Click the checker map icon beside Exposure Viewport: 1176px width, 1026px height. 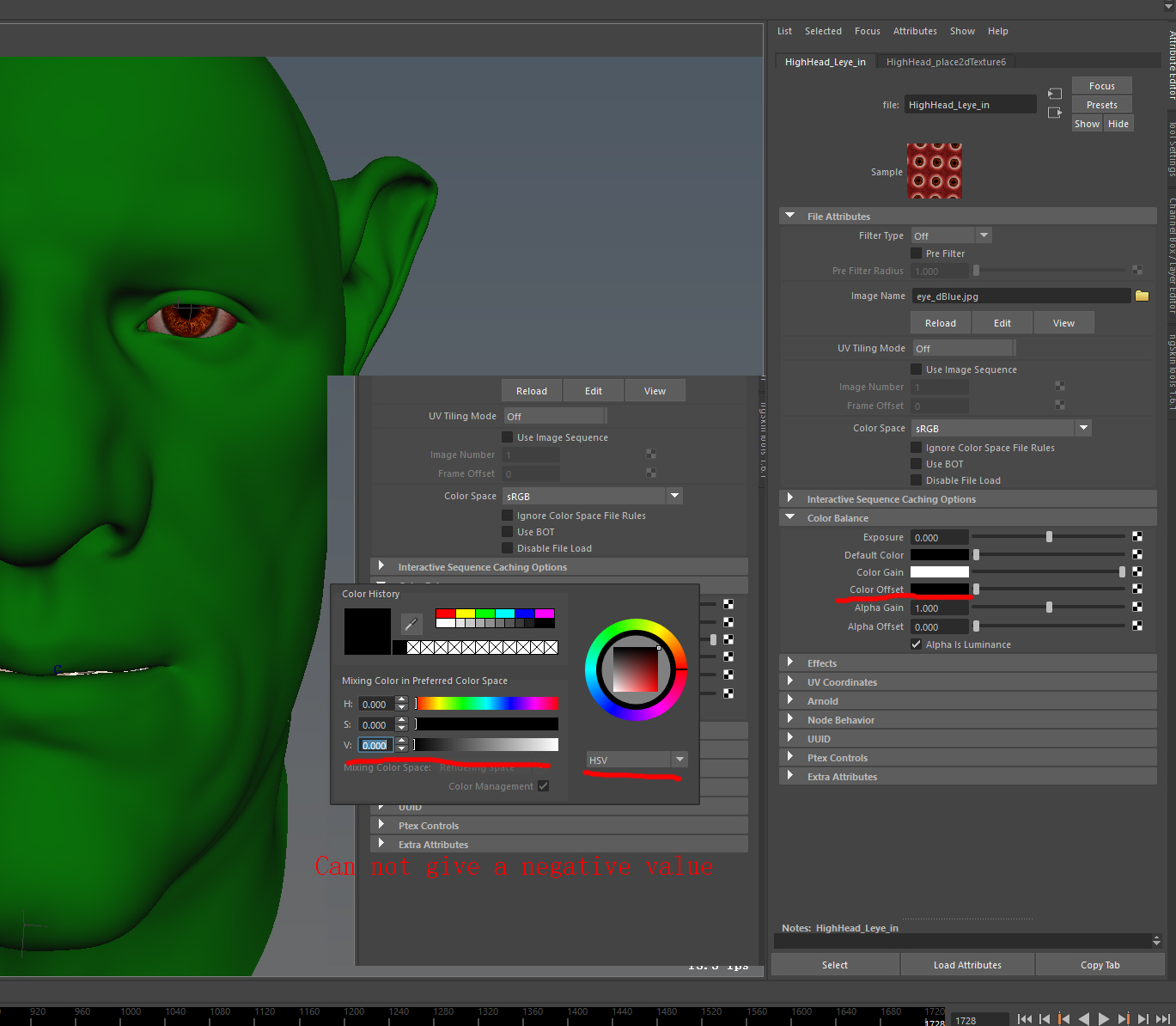point(1136,536)
